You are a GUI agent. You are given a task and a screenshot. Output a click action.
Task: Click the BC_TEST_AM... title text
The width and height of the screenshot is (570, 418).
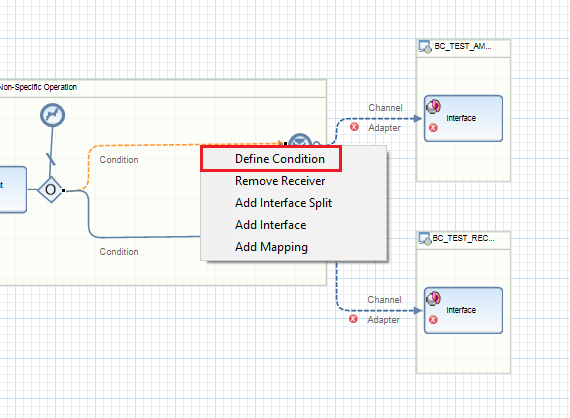pyautogui.click(x=463, y=46)
